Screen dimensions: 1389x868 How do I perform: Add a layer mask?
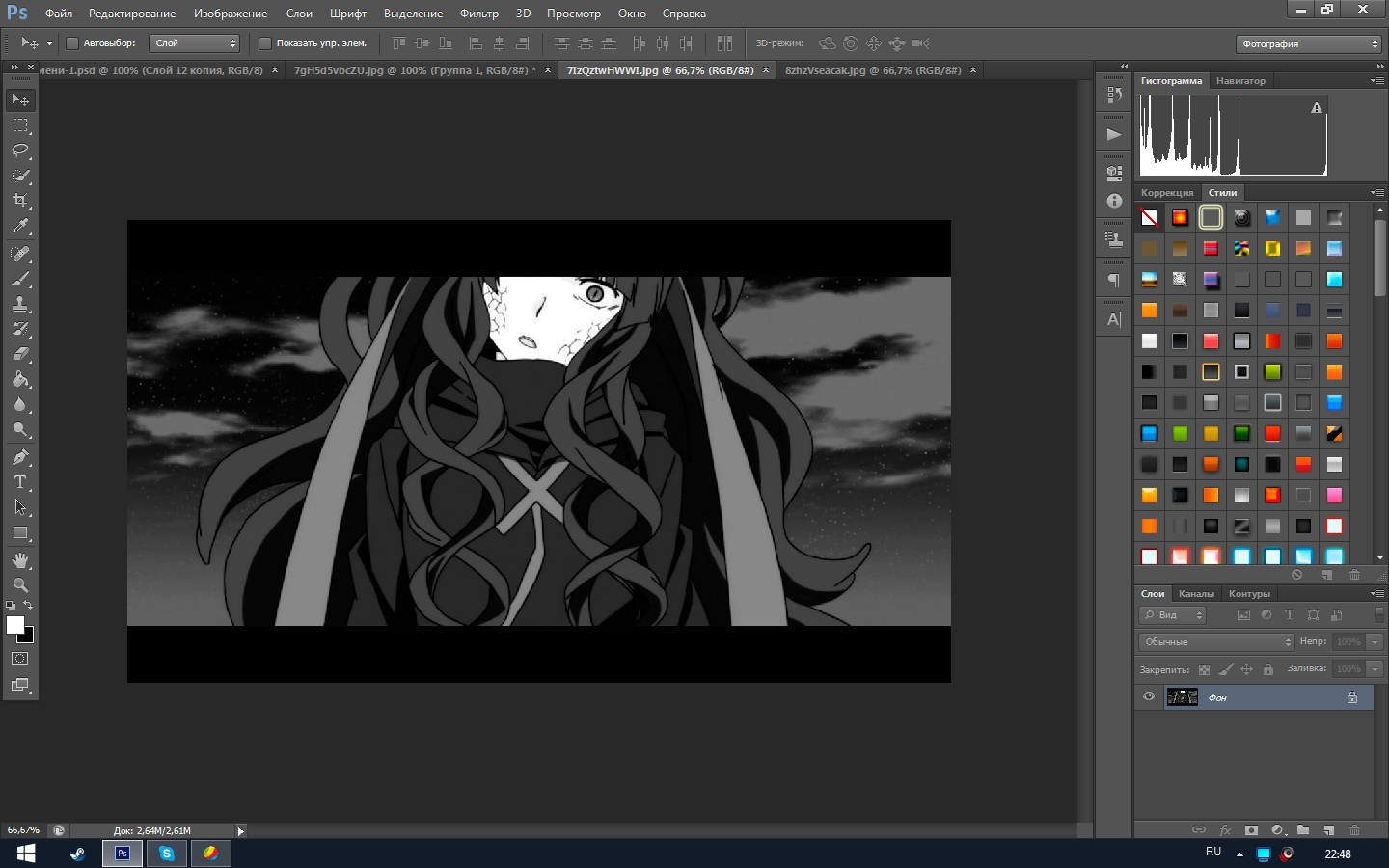click(1251, 830)
